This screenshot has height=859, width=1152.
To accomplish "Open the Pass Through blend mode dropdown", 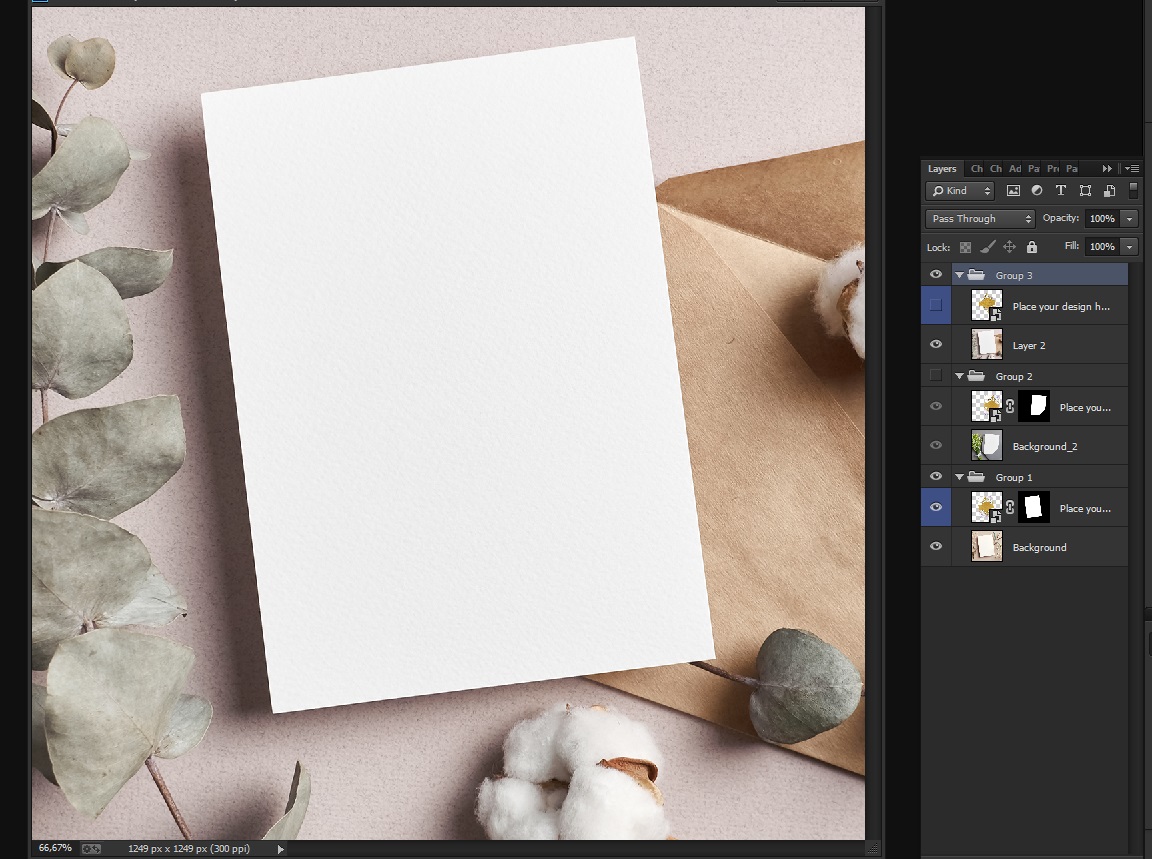I will [x=980, y=218].
